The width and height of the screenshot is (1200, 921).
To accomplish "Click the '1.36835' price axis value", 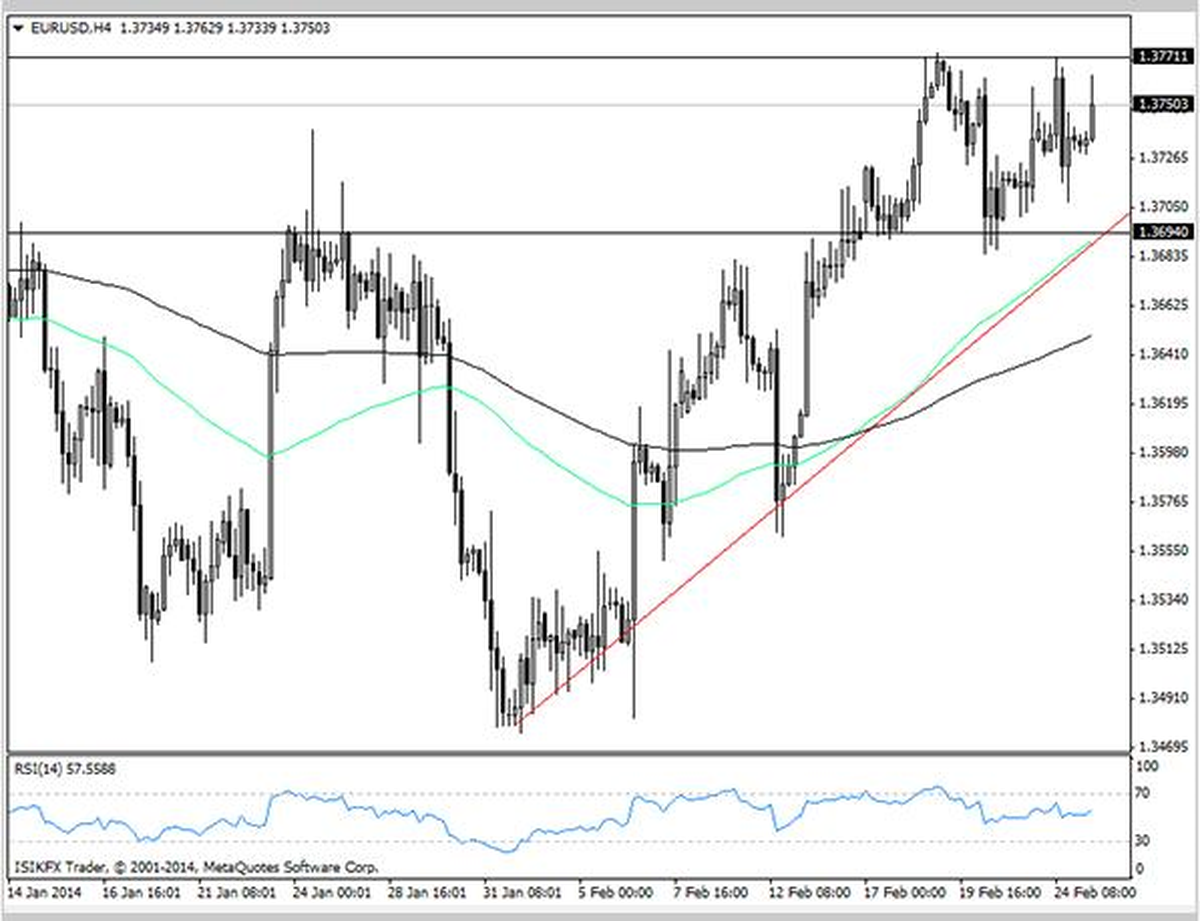I will (x=1164, y=256).
